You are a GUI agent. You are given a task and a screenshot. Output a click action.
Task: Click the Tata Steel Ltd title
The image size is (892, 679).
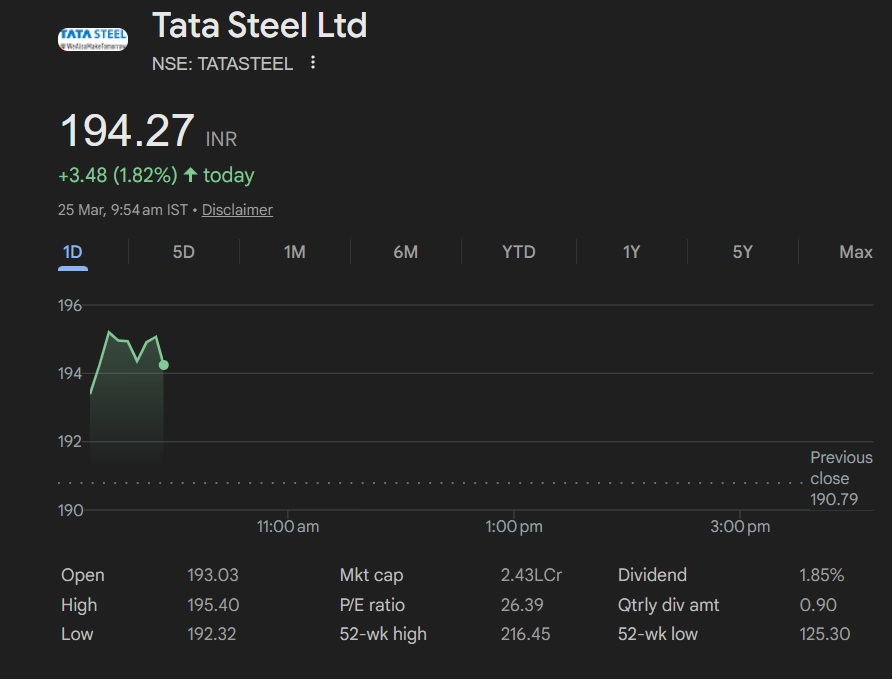[259, 25]
